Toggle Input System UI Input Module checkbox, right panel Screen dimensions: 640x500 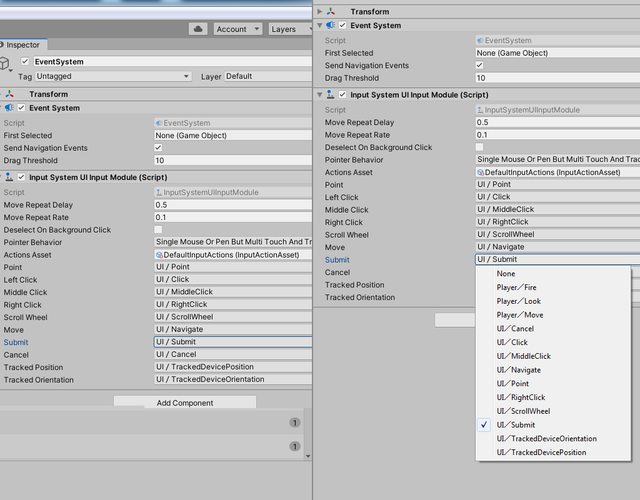[x=342, y=95]
